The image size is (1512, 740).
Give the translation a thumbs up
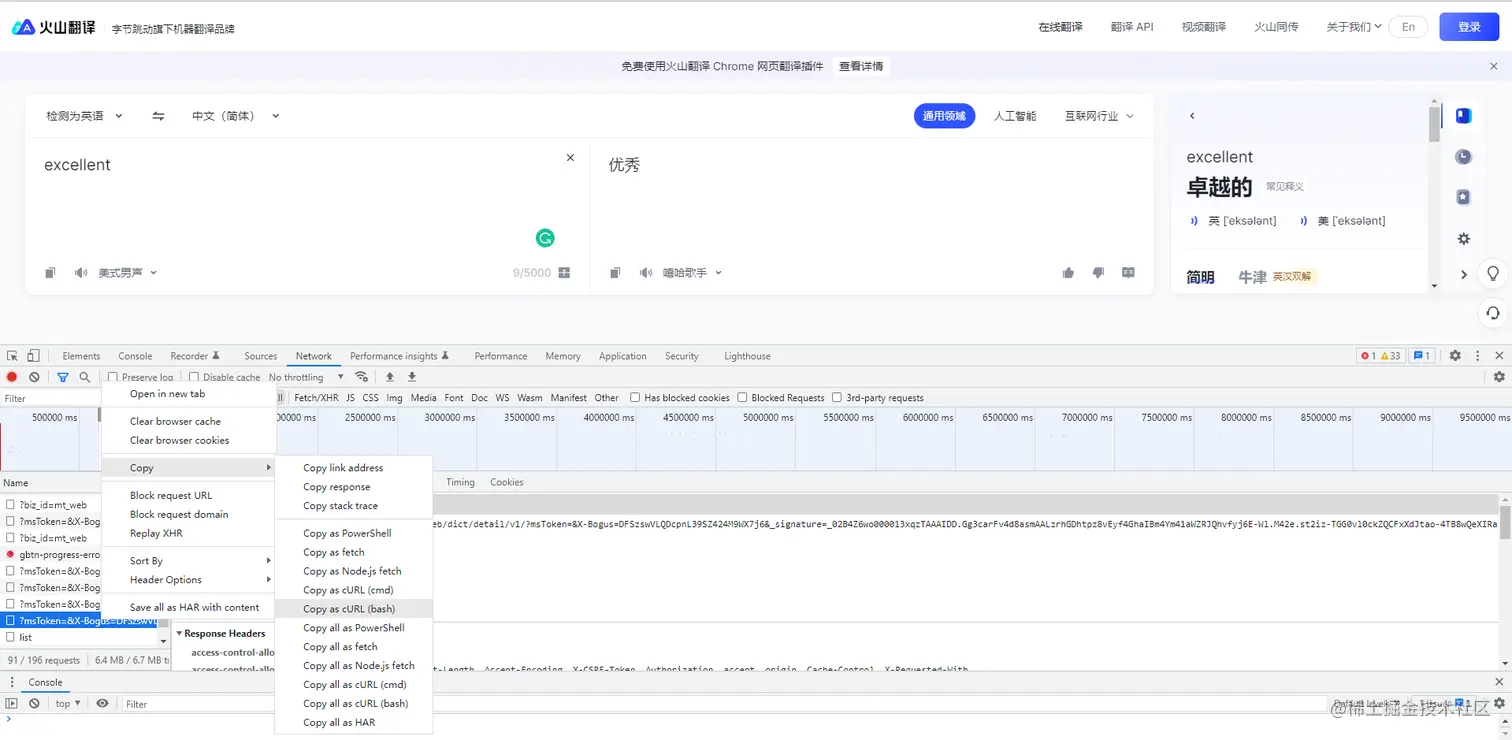pyautogui.click(x=1068, y=273)
